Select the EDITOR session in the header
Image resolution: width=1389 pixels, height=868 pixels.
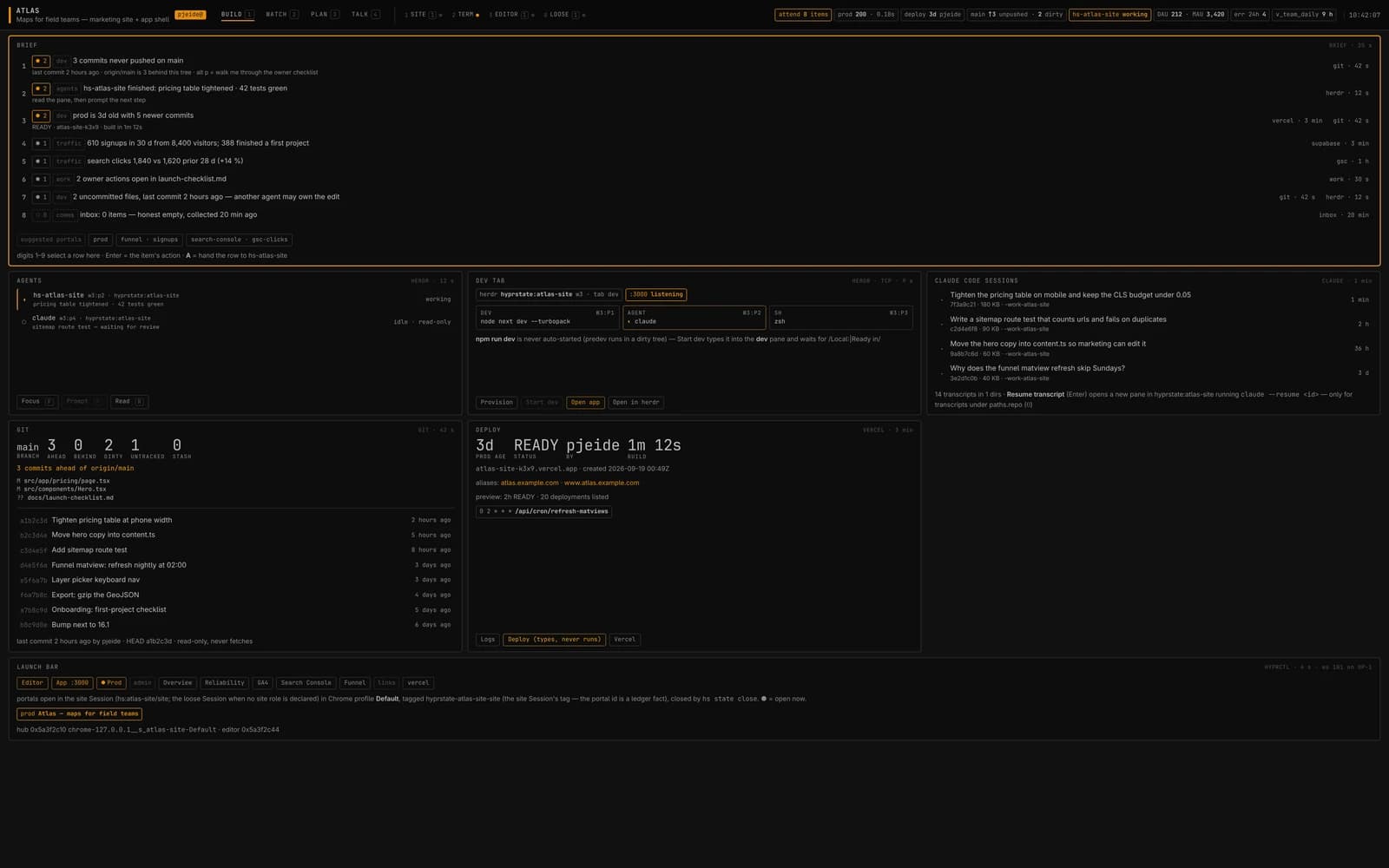point(511,15)
